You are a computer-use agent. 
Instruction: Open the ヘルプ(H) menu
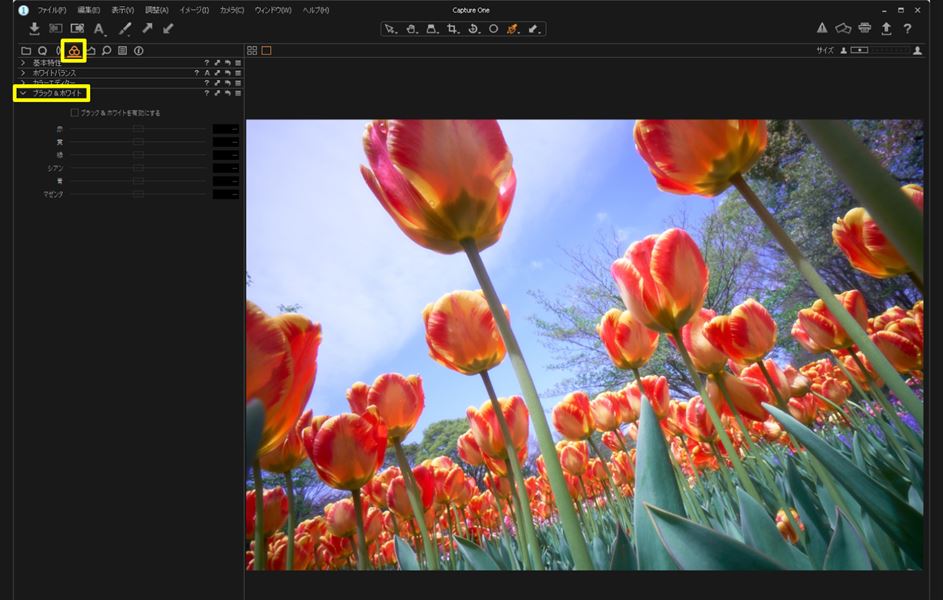(316, 10)
